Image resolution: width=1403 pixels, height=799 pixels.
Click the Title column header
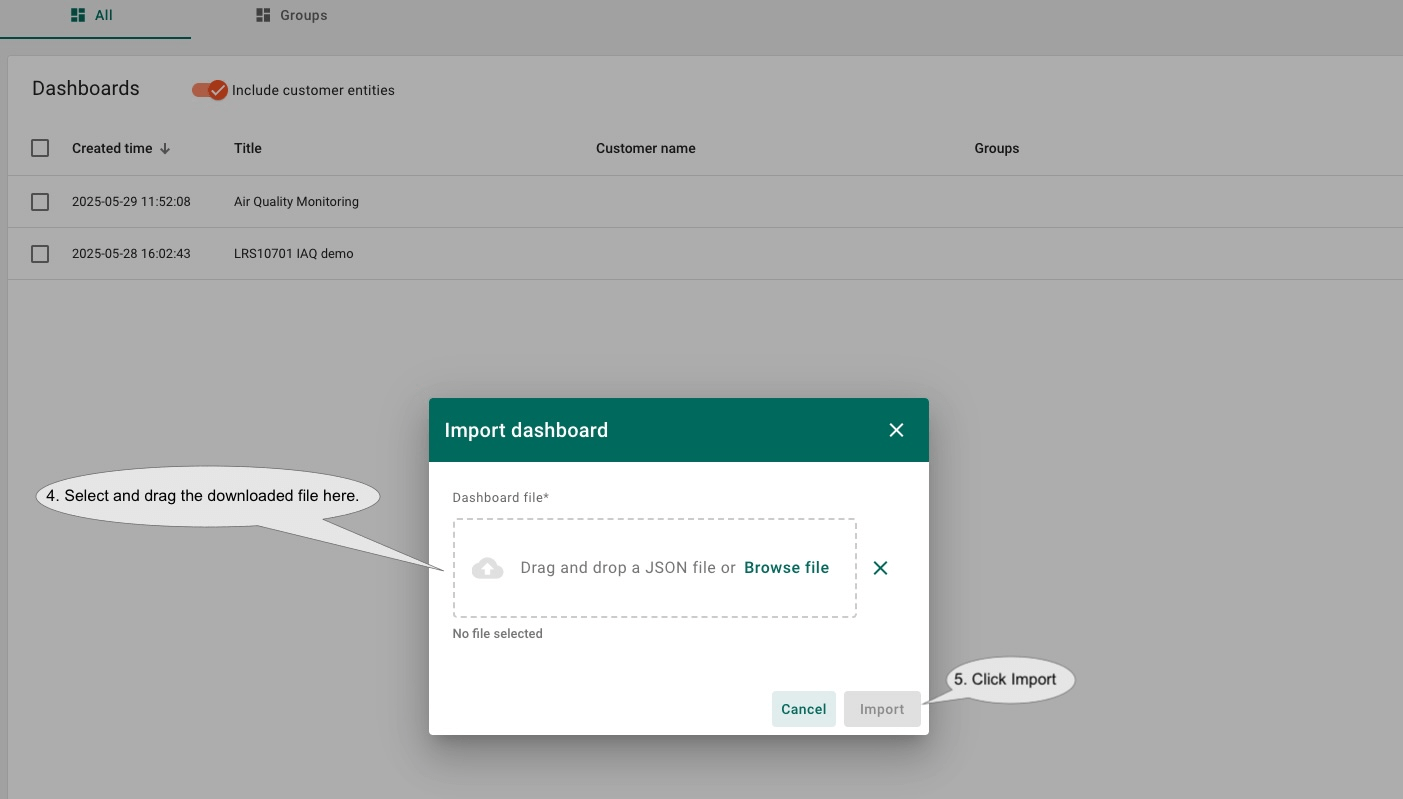248,148
